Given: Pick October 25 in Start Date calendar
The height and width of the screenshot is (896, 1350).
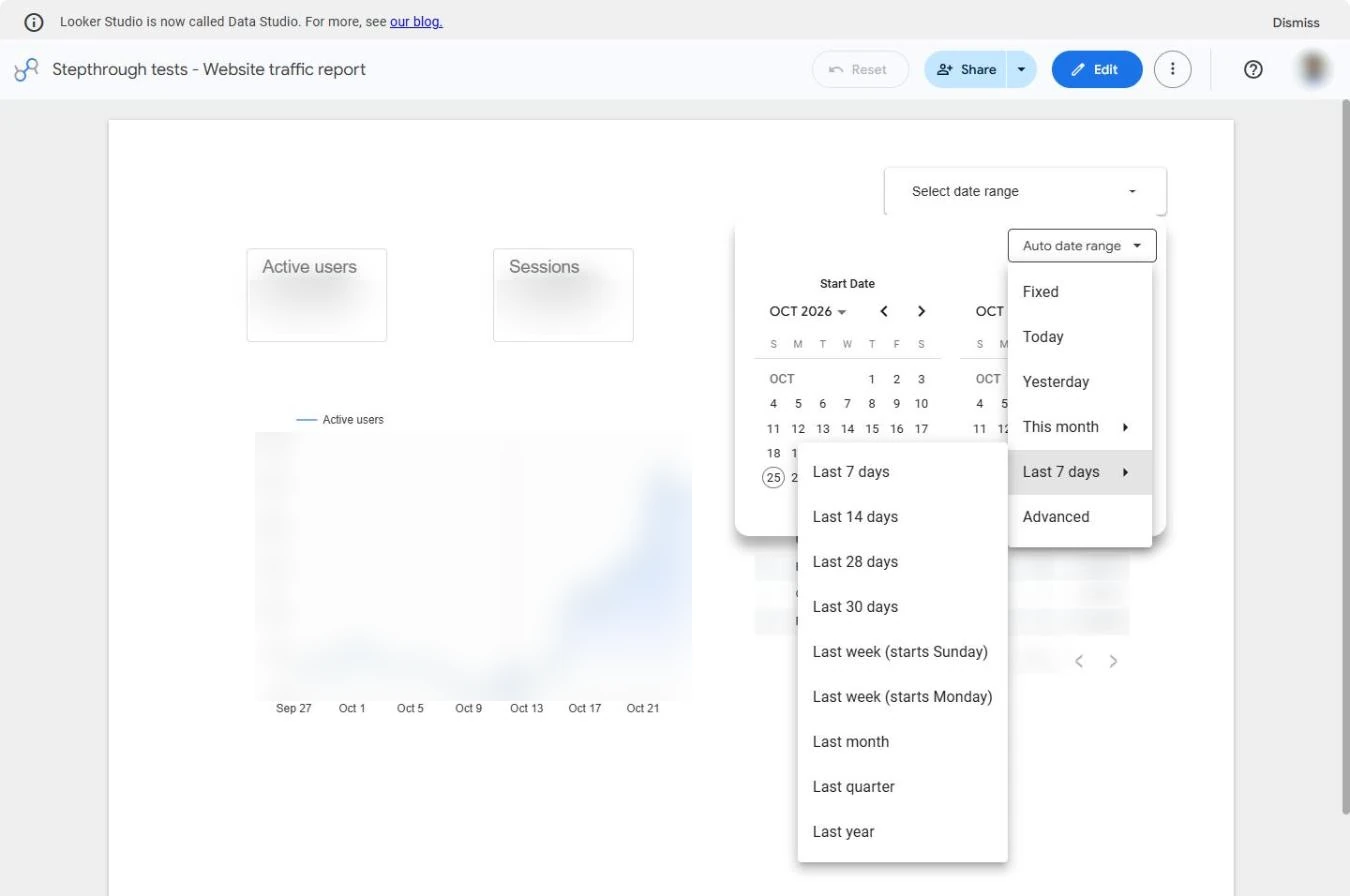Looking at the screenshot, I should point(773,478).
